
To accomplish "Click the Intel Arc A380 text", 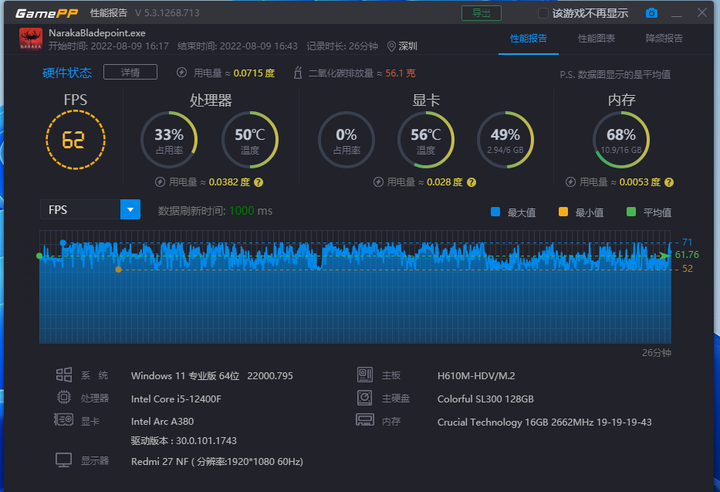I will coord(162,421).
